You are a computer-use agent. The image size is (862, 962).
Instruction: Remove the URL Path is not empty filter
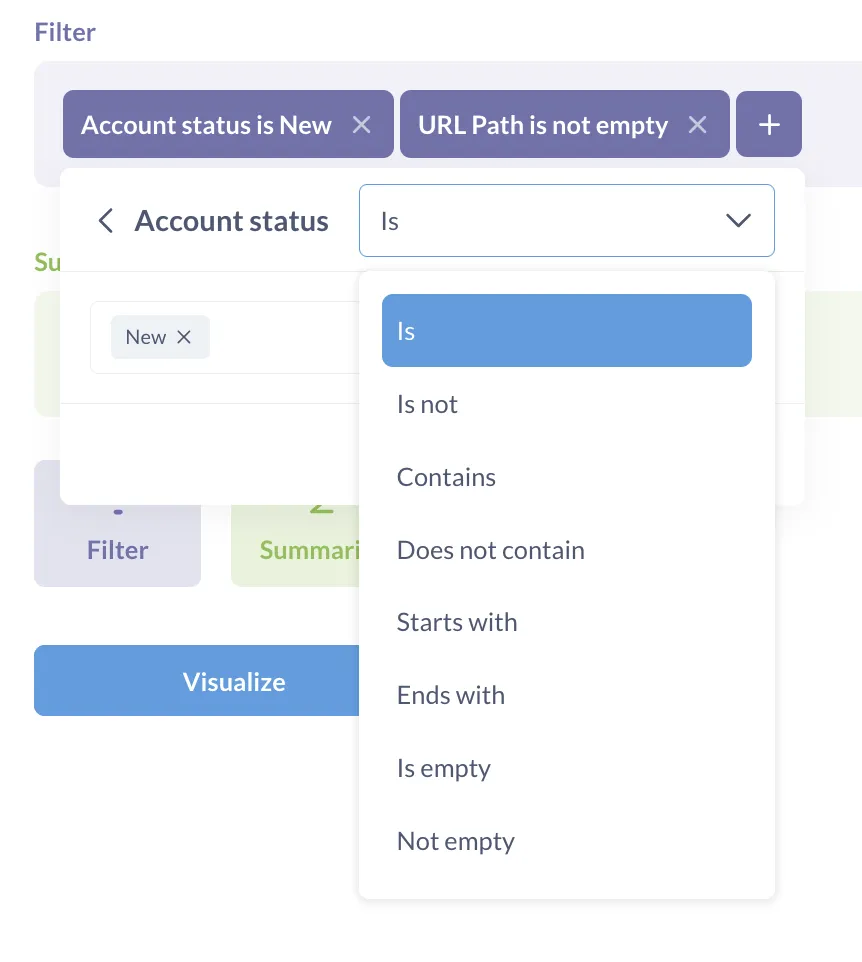tap(698, 125)
